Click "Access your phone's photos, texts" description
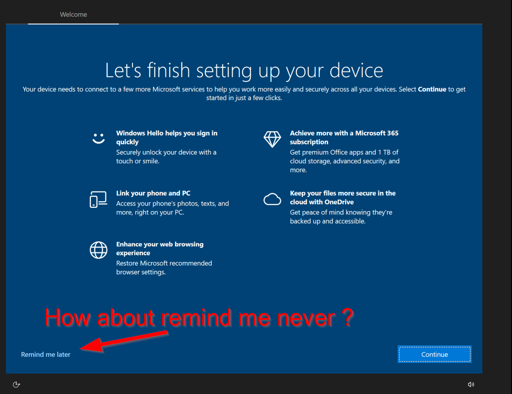512x394 pixels. (172, 208)
